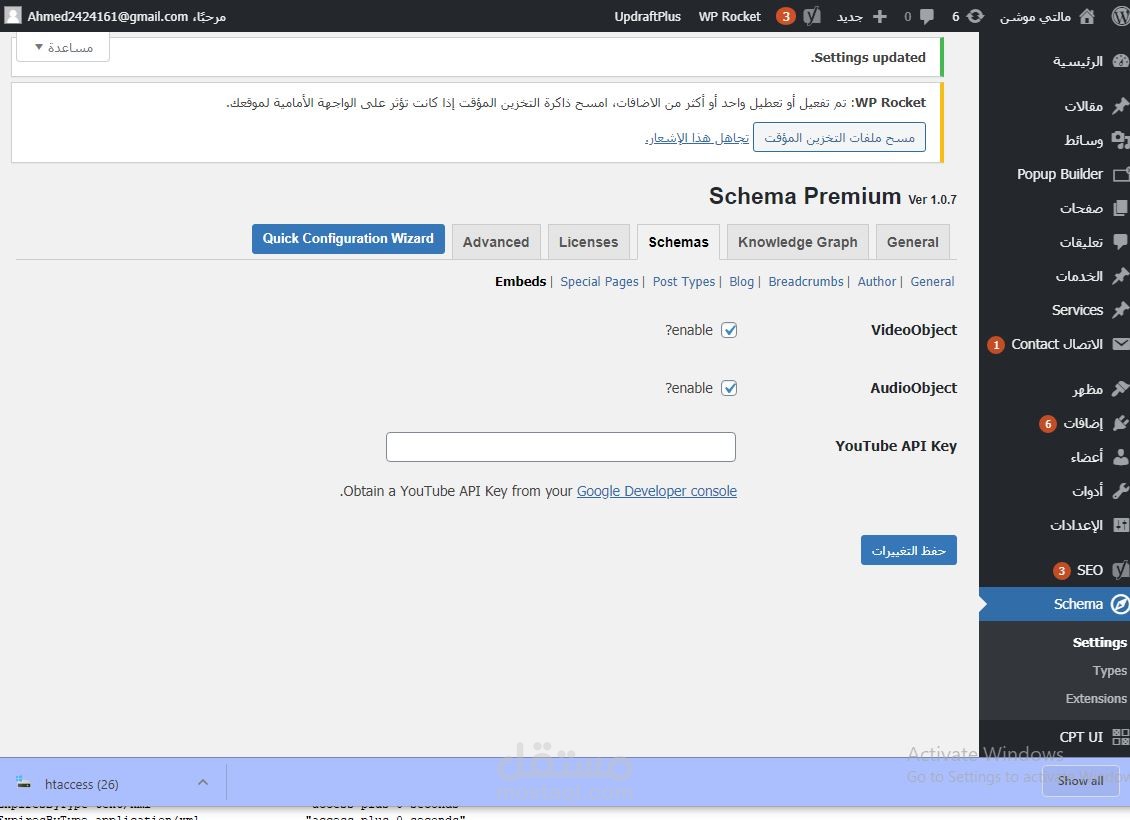This screenshot has height=820, width=1130.
Task: Expand the مساعدة help dropdown
Action: [x=63, y=48]
